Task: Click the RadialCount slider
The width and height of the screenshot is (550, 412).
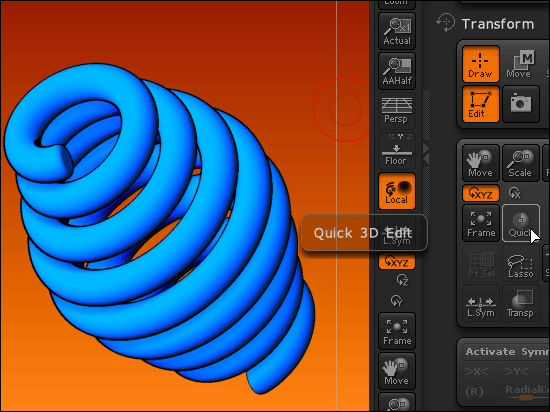Action: click(x=526, y=392)
